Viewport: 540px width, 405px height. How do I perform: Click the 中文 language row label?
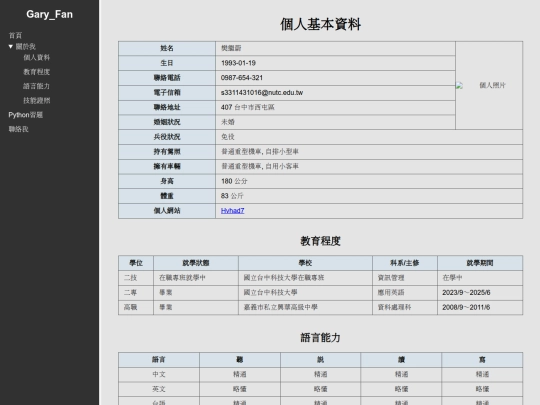point(159,374)
